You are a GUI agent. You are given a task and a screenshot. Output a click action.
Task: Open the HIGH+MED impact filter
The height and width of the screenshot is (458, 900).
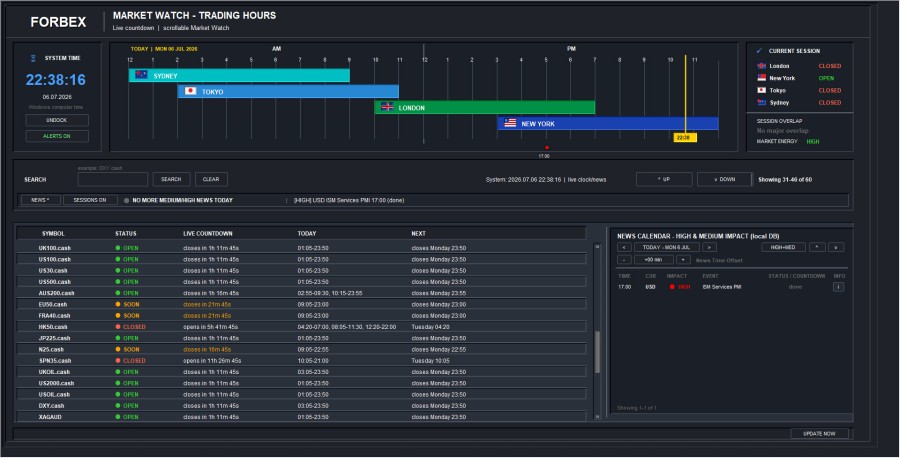[x=783, y=247]
